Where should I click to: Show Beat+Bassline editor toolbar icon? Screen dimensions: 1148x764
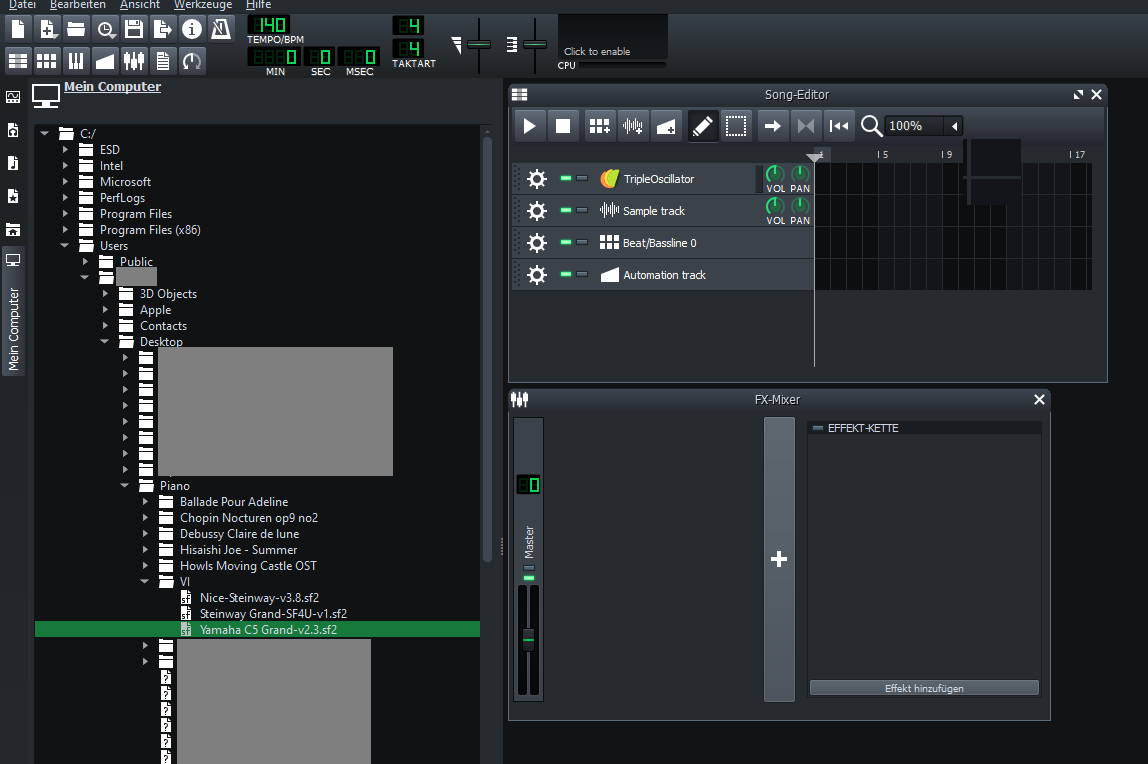pyautogui.click(x=47, y=61)
